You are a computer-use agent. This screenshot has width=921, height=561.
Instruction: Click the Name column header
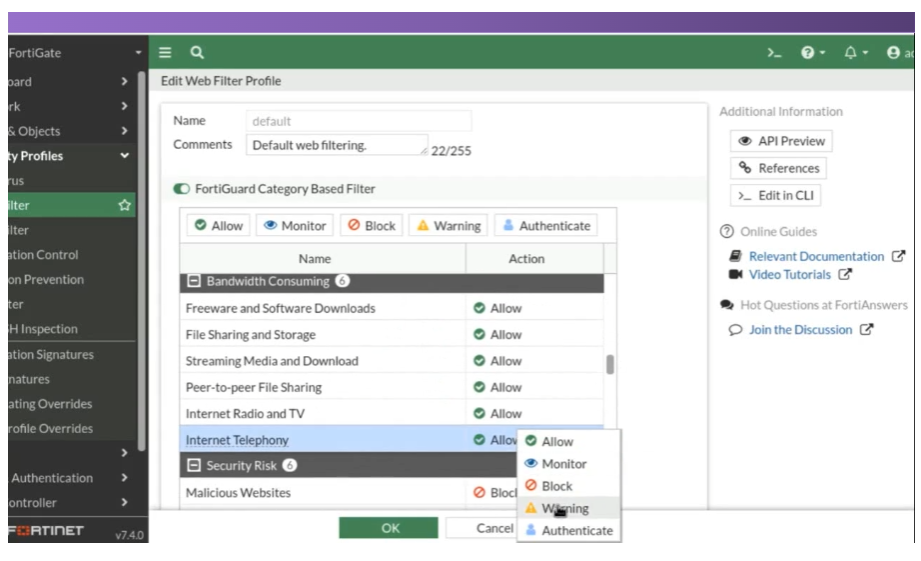click(322, 258)
